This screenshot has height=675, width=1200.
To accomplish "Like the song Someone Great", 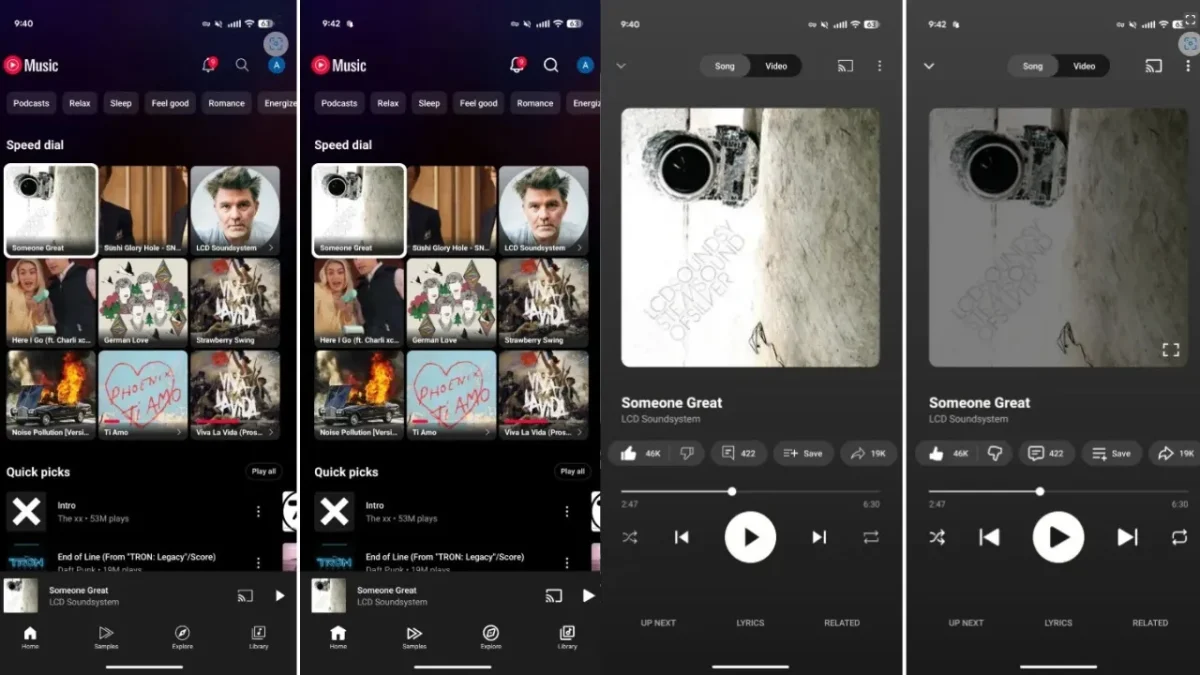I will pyautogui.click(x=626, y=453).
